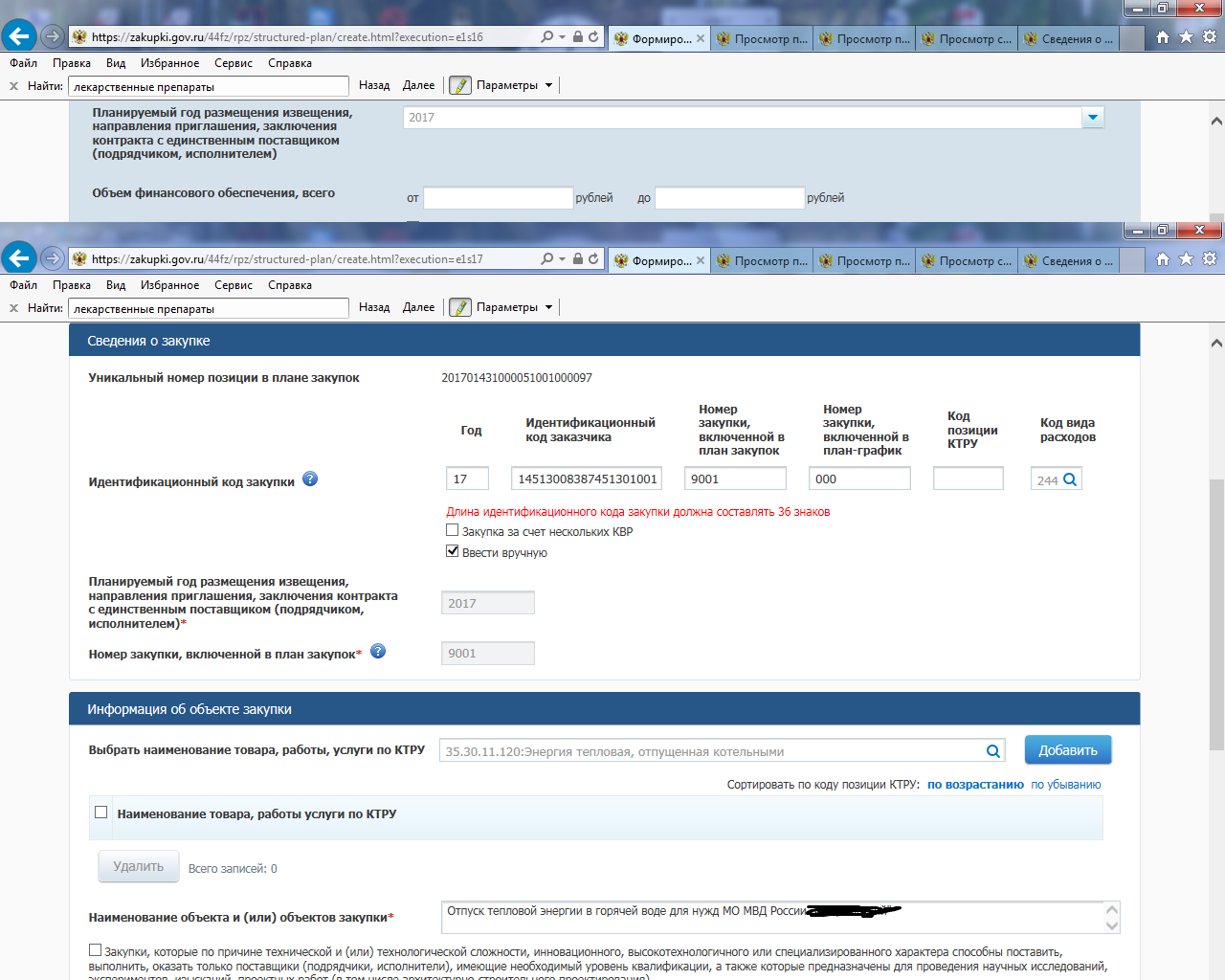The height and width of the screenshot is (980, 1225).
Task: Click search icon in Код вида расходов field
Action: point(1070,479)
